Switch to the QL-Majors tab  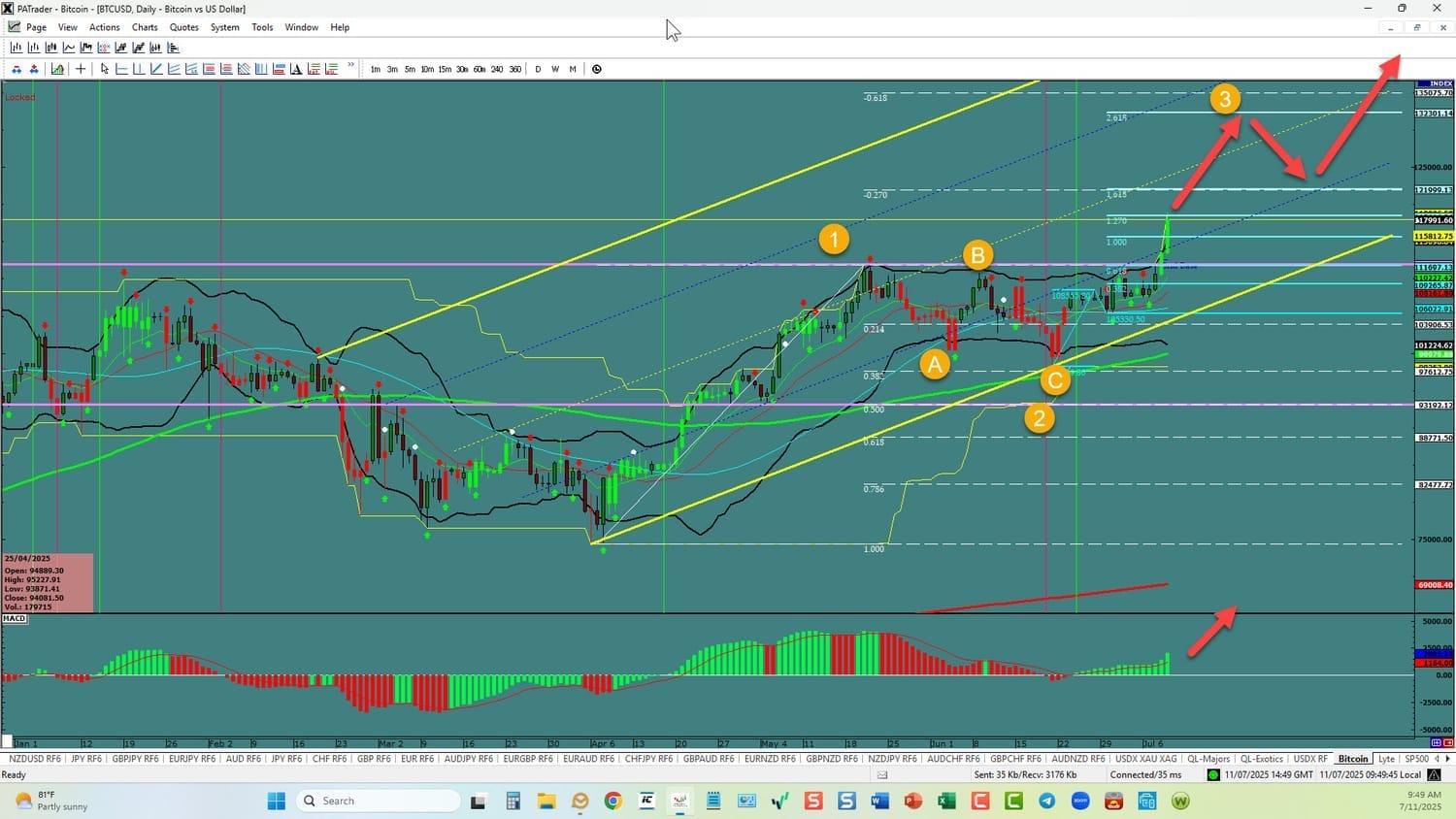coord(1208,759)
